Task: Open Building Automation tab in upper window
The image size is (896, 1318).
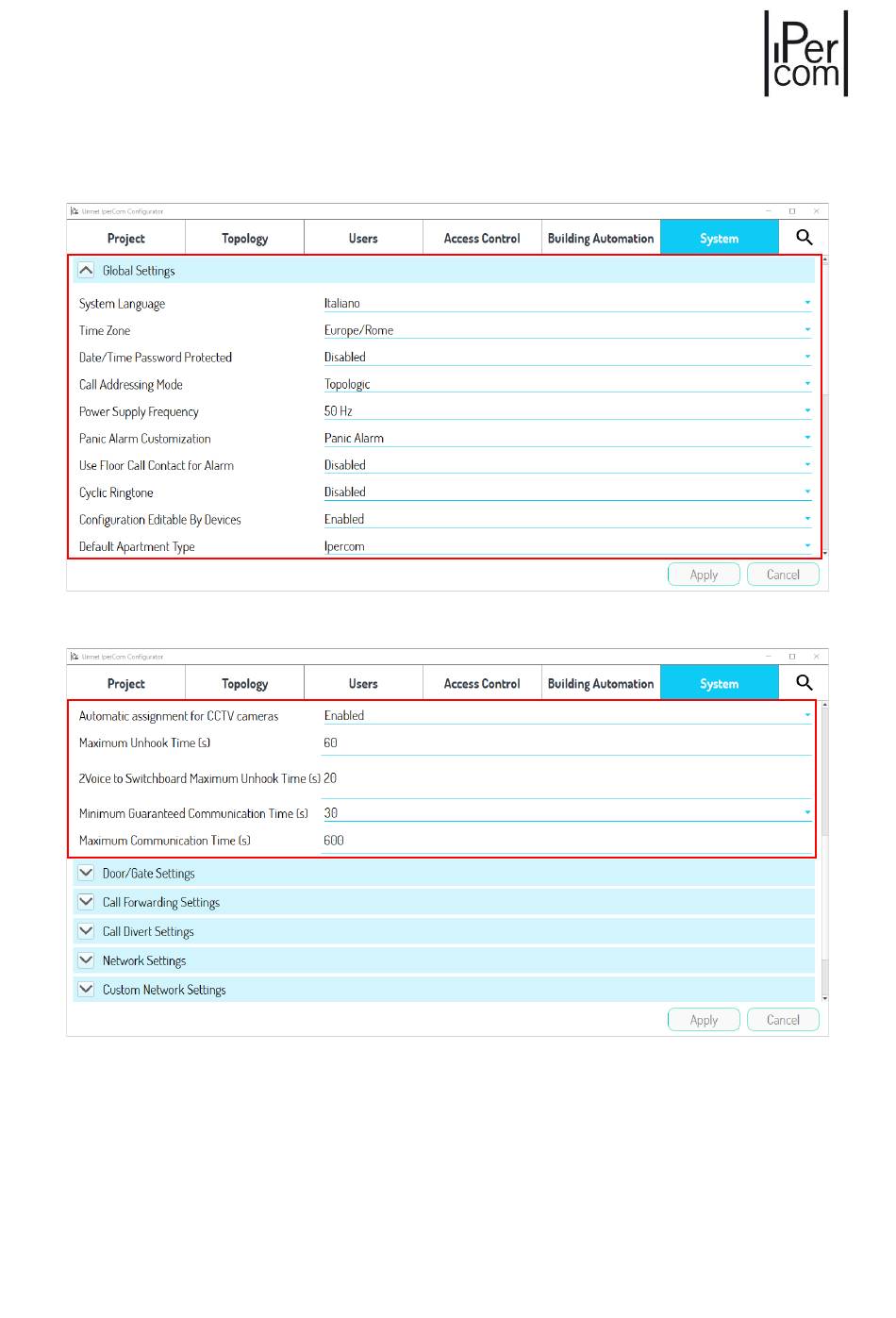Action: click(x=601, y=239)
